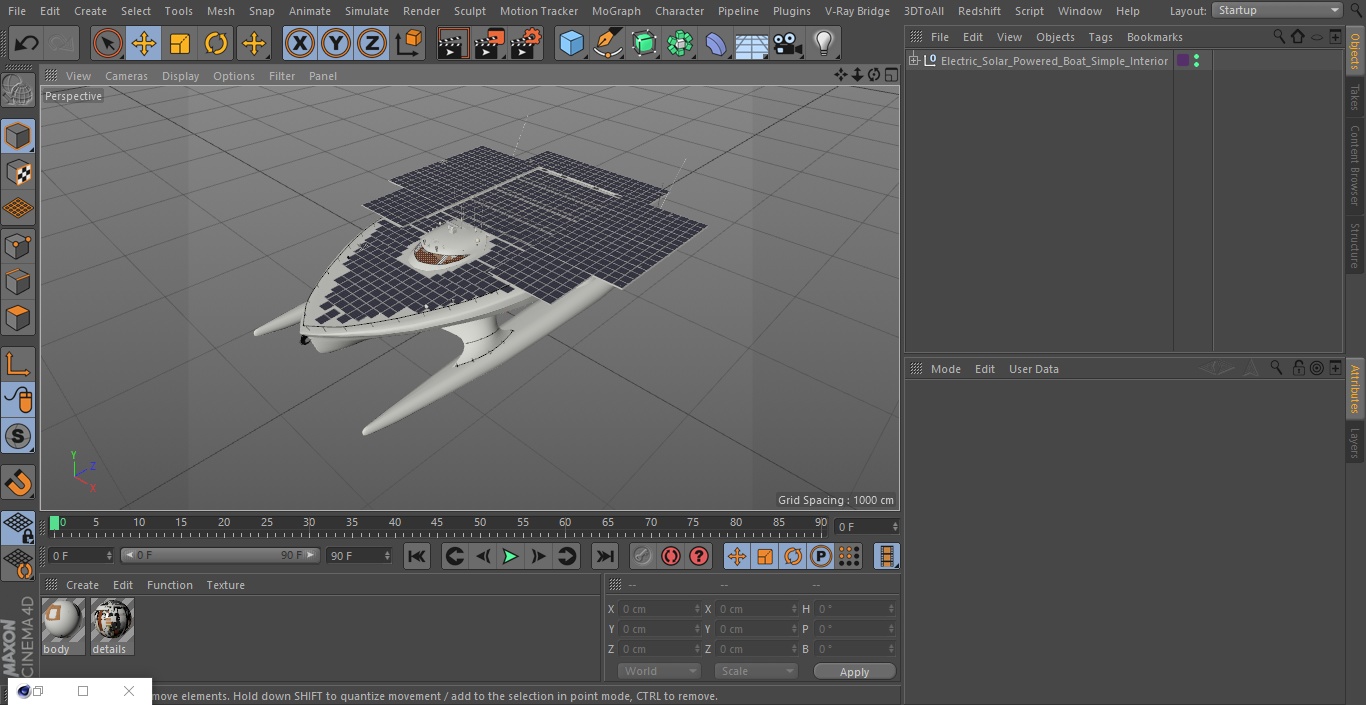Toggle visibility dots of the boat object
Image resolution: width=1366 pixels, height=705 pixels.
pyautogui.click(x=1196, y=61)
